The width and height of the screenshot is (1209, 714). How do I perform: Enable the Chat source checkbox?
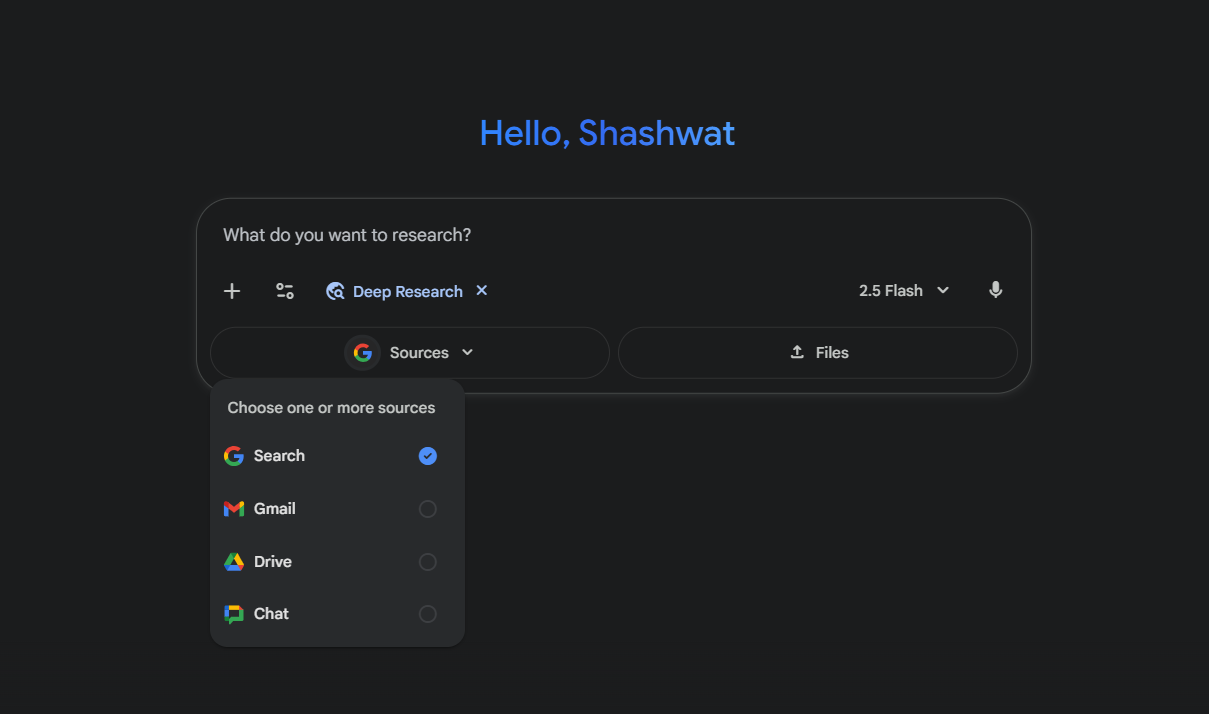[x=428, y=614]
